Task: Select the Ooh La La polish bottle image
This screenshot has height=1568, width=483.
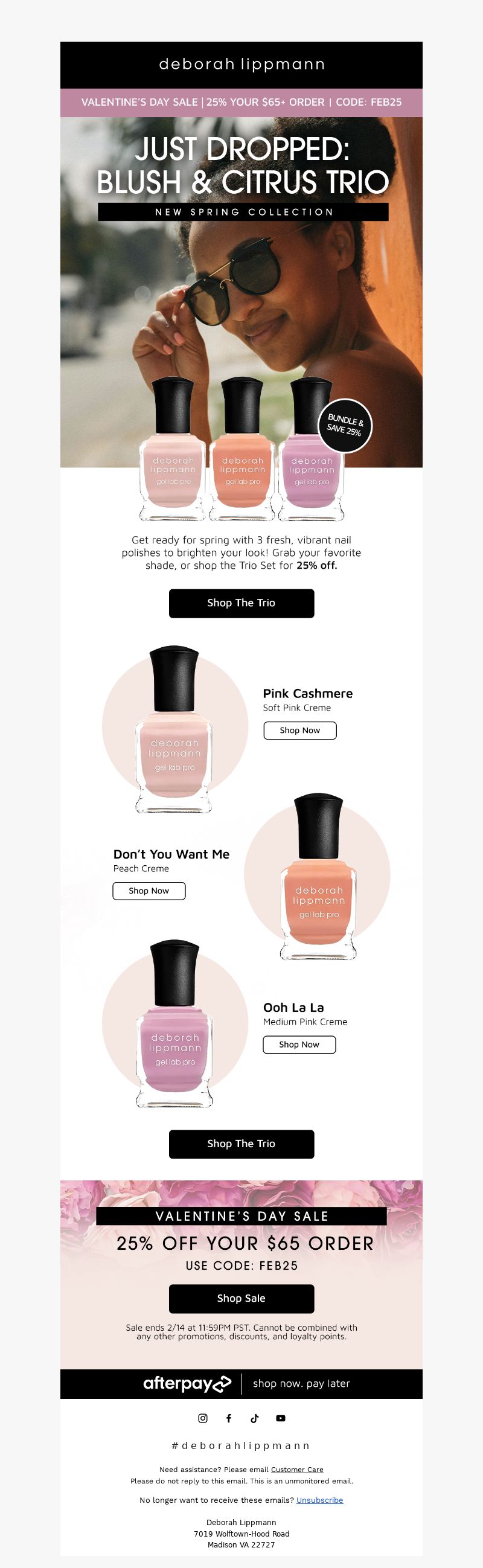Action: coord(174,1024)
